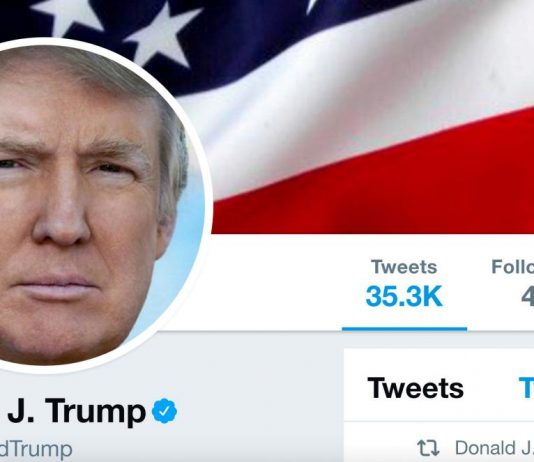The width and height of the screenshot is (534, 462).
Task: Click the retweet arrows icon
Action: [428, 448]
